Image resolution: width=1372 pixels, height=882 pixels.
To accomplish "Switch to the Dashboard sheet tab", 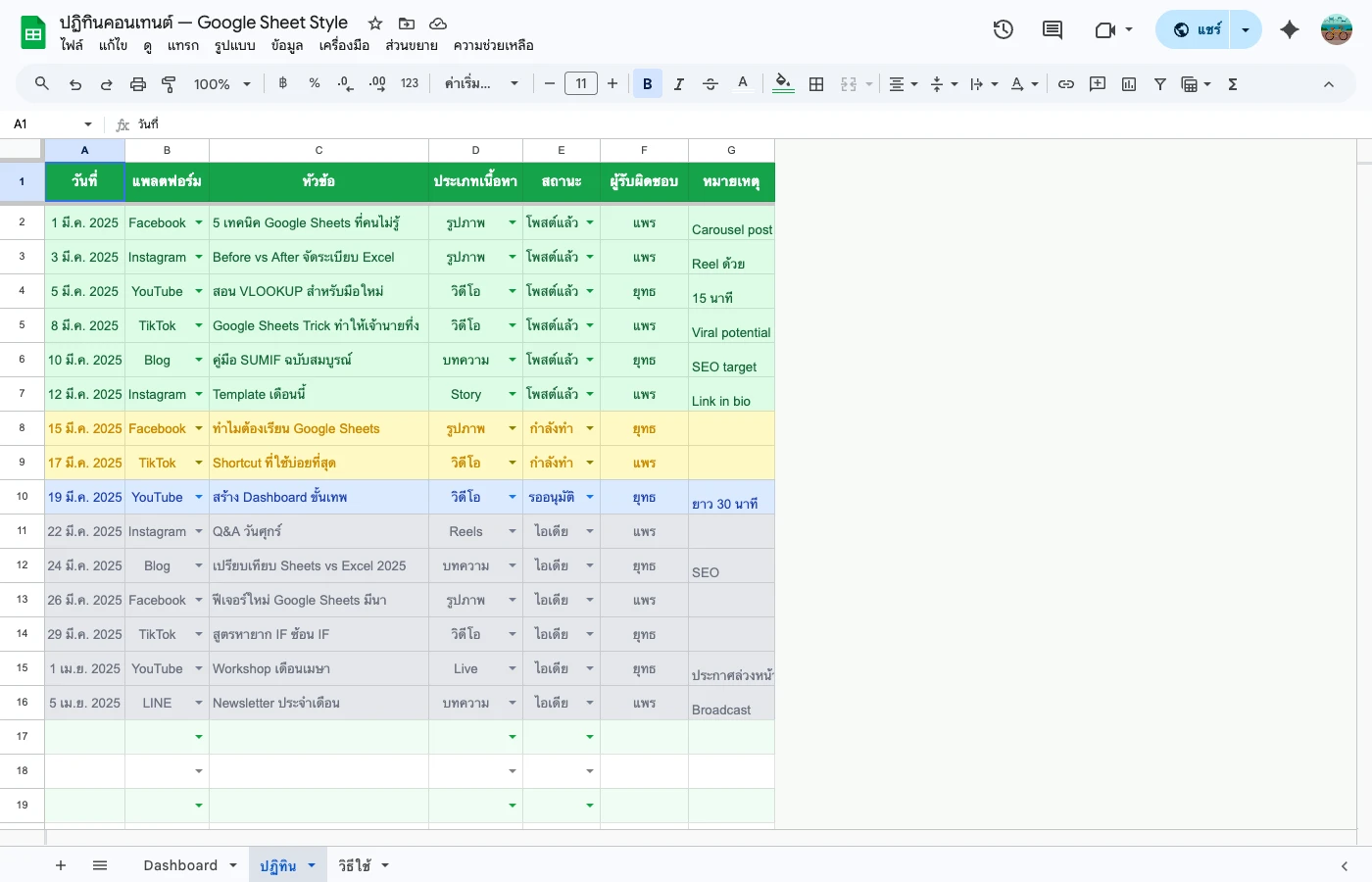I will tap(178, 865).
